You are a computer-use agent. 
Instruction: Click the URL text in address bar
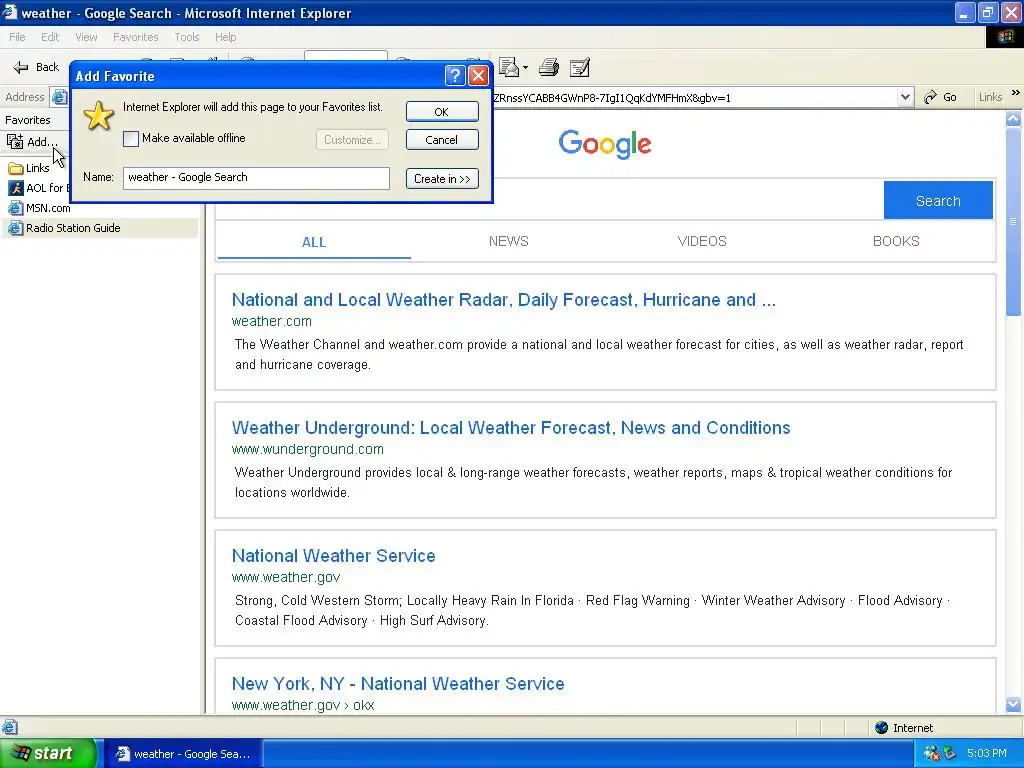tap(612, 98)
